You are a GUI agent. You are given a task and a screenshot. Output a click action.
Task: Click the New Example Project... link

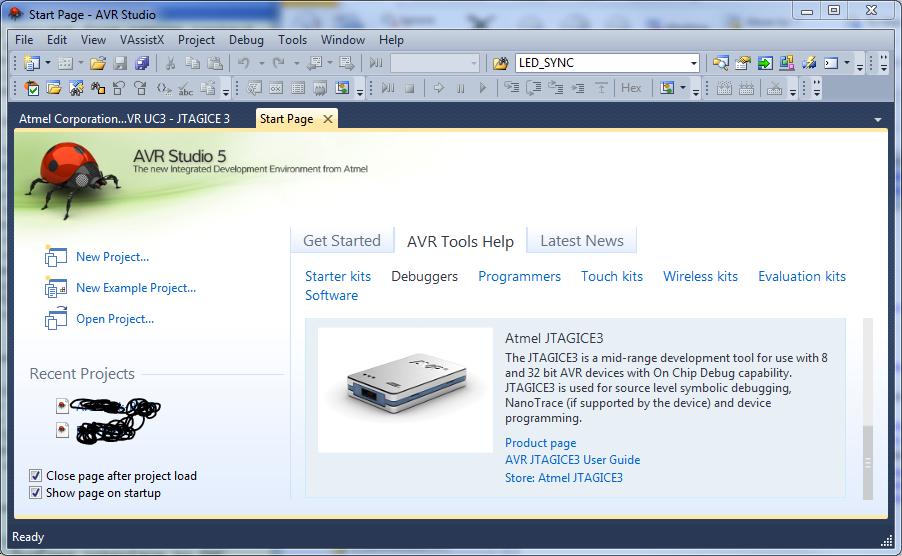136,288
